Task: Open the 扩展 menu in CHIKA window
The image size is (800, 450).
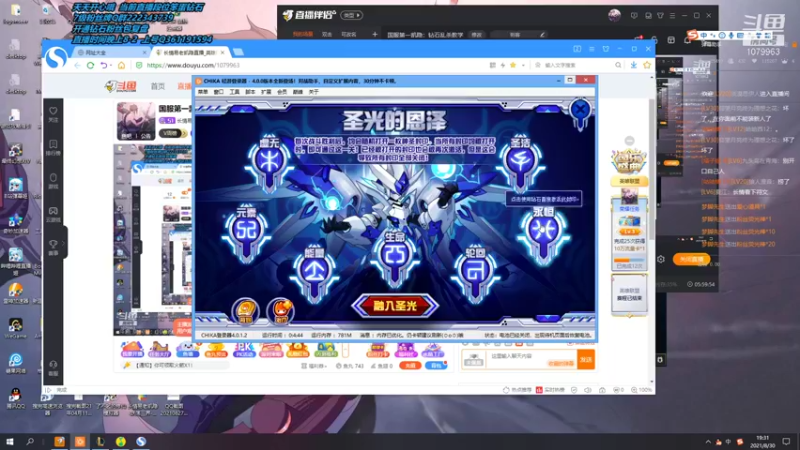Action: [x=266, y=92]
